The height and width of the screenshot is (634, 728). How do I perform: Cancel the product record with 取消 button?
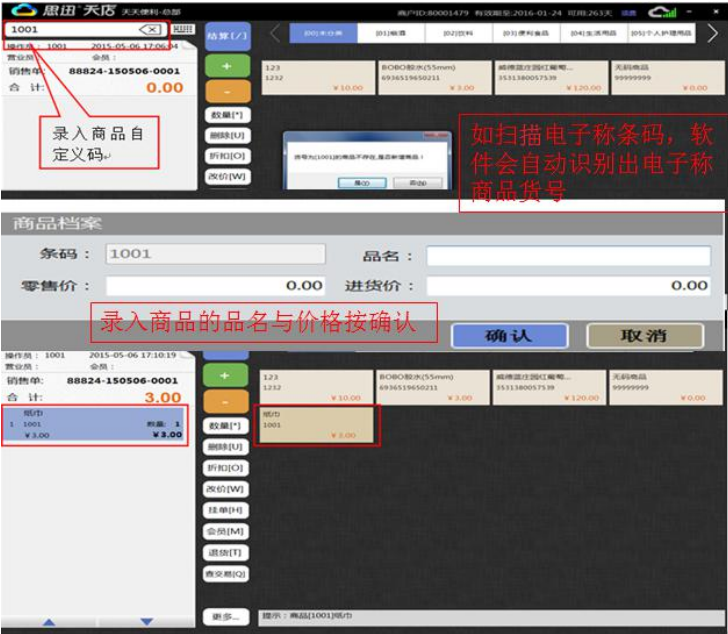coord(645,336)
